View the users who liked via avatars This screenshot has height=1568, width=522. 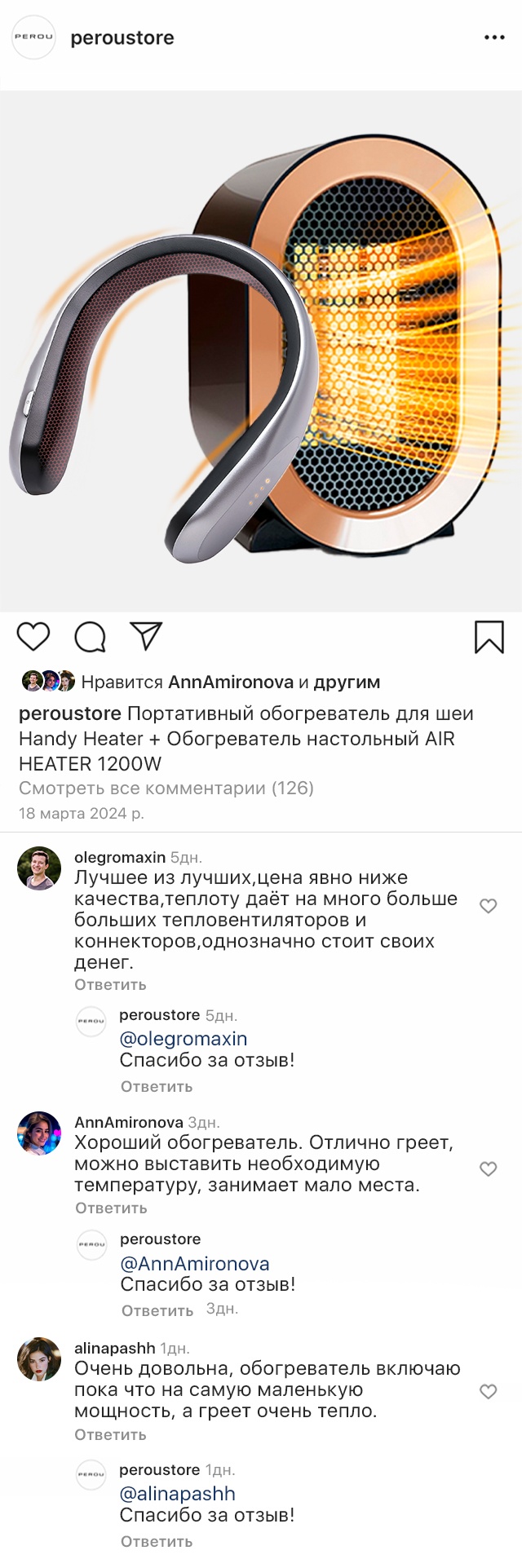pos(48,681)
